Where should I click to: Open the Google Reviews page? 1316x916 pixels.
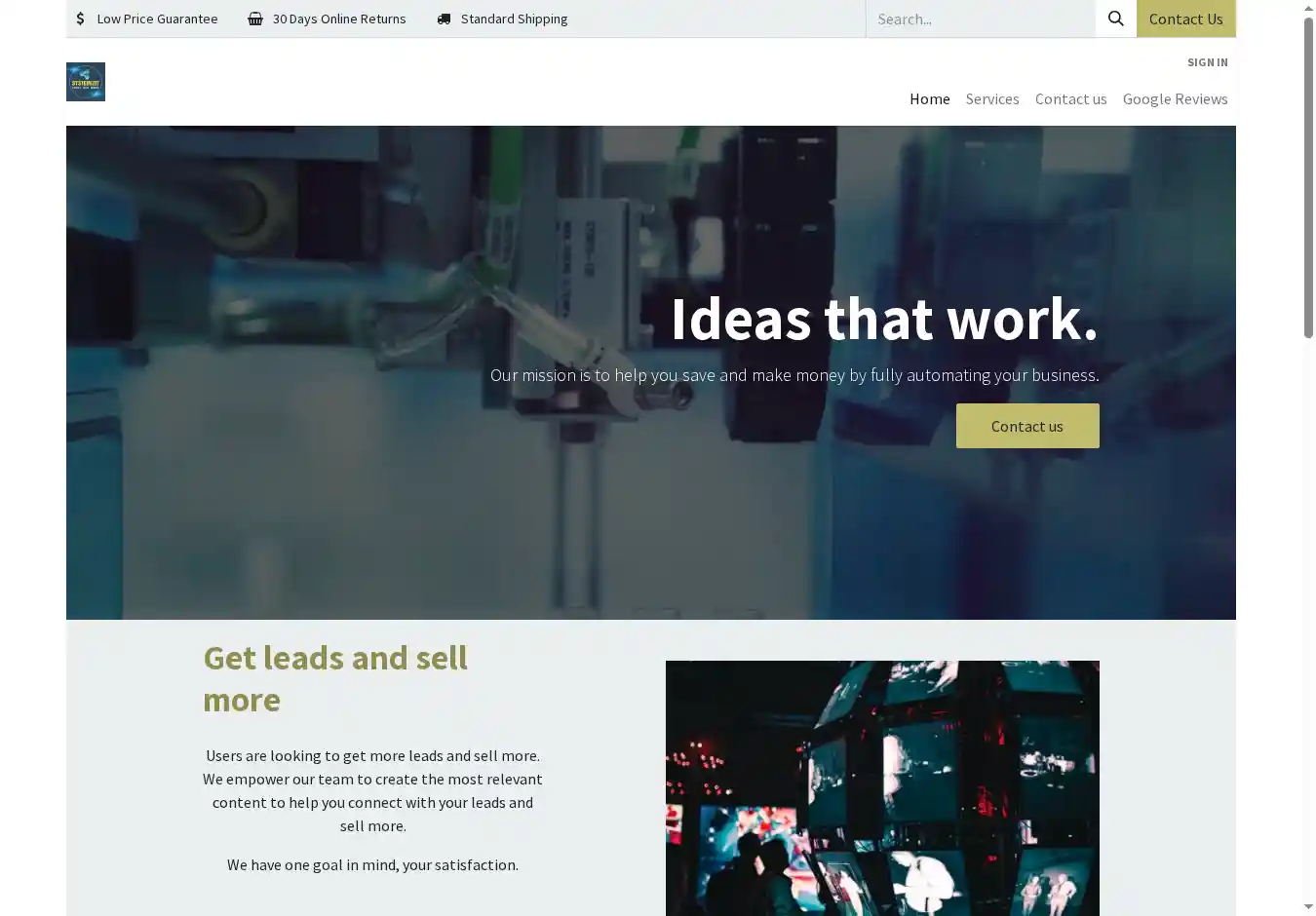point(1175,98)
